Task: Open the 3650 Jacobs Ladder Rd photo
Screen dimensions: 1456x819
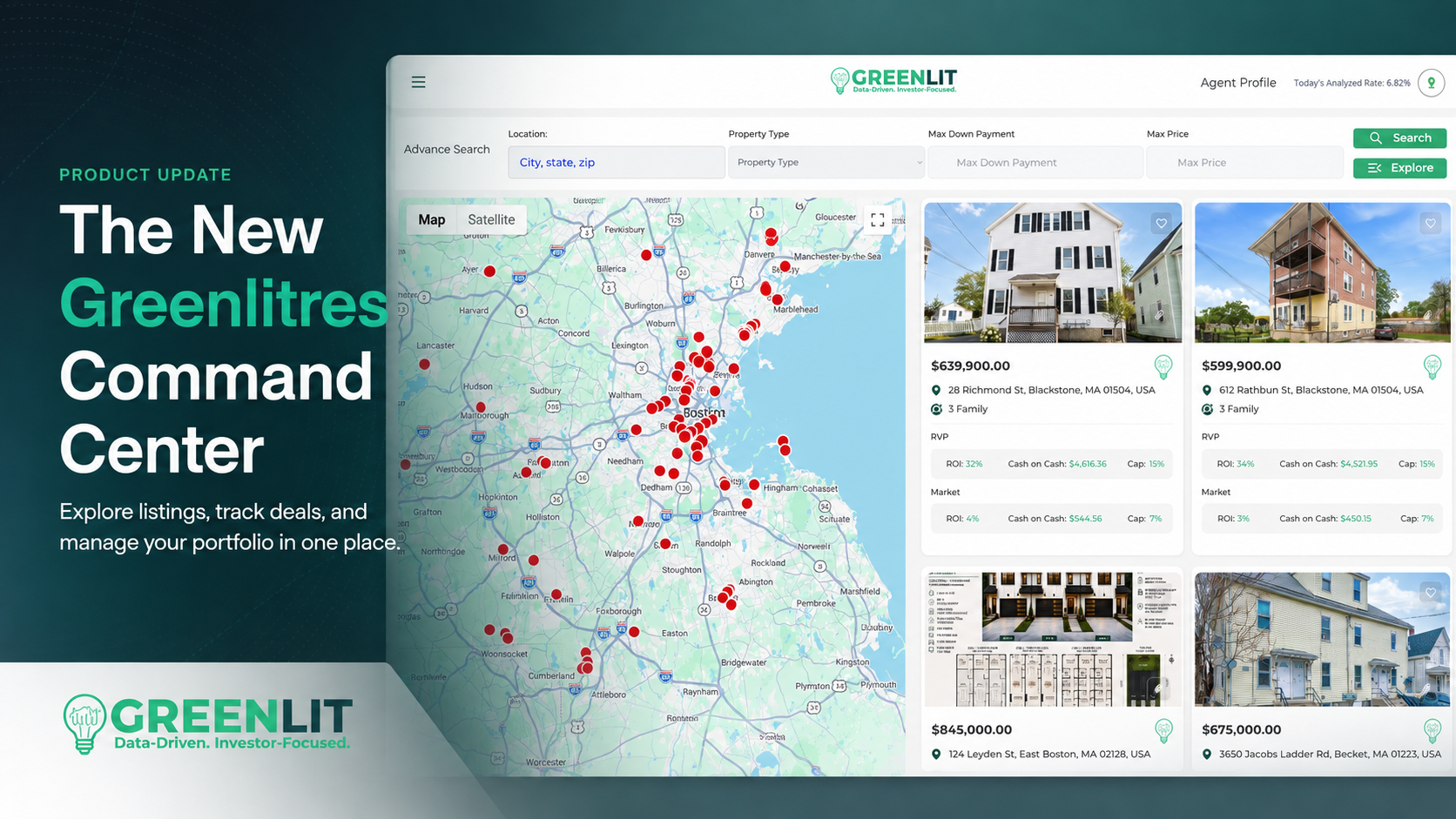Action: pos(1323,639)
